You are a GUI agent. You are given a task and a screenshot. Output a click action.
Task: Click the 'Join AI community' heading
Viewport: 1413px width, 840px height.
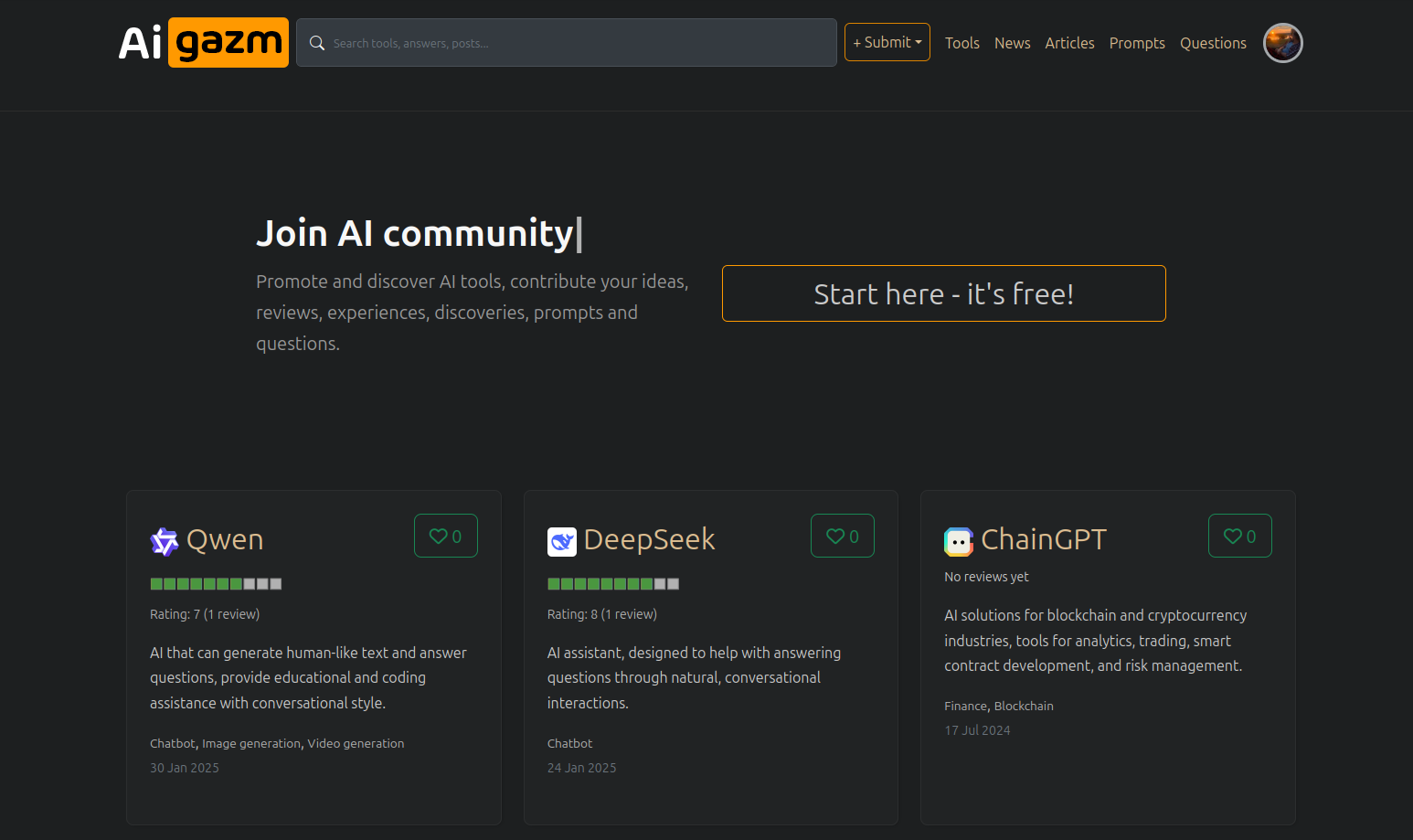click(x=415, y=233)
